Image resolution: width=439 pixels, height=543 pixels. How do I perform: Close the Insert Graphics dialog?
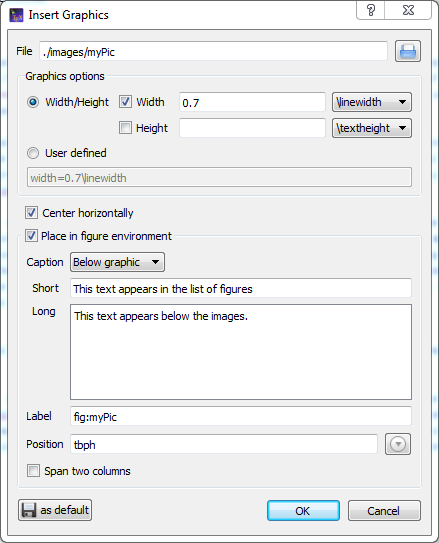[x=408, y=10]
